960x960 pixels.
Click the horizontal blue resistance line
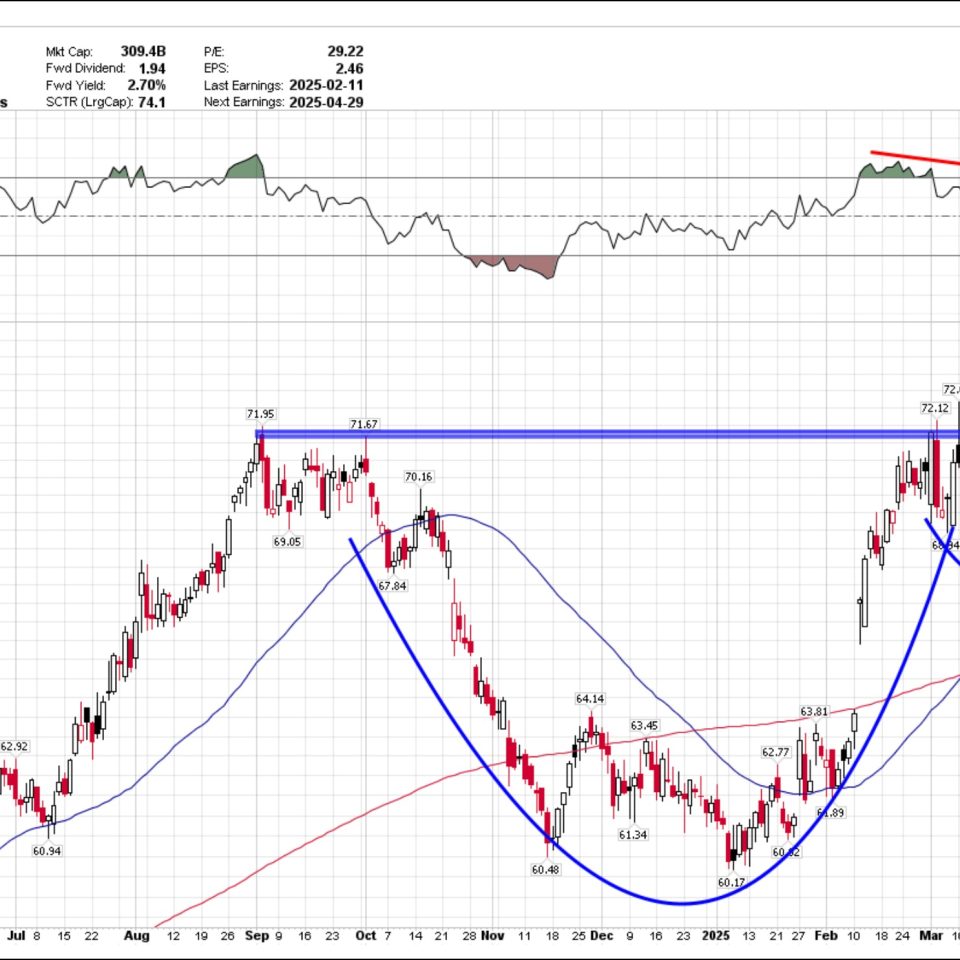click(x=600, y=434)
